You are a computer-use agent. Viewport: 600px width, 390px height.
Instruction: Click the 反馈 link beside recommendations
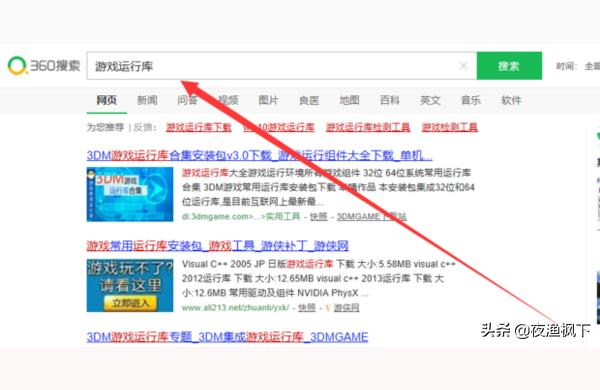[143, 127]
